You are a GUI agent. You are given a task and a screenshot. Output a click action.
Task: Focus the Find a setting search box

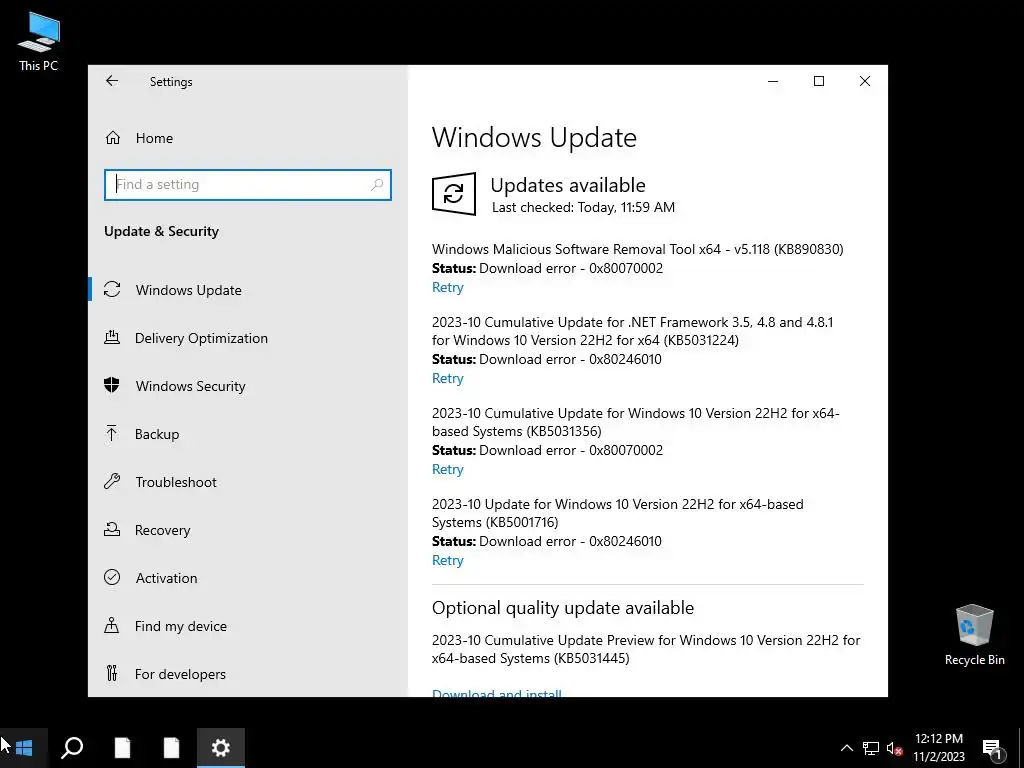click(x=248, y=185)
